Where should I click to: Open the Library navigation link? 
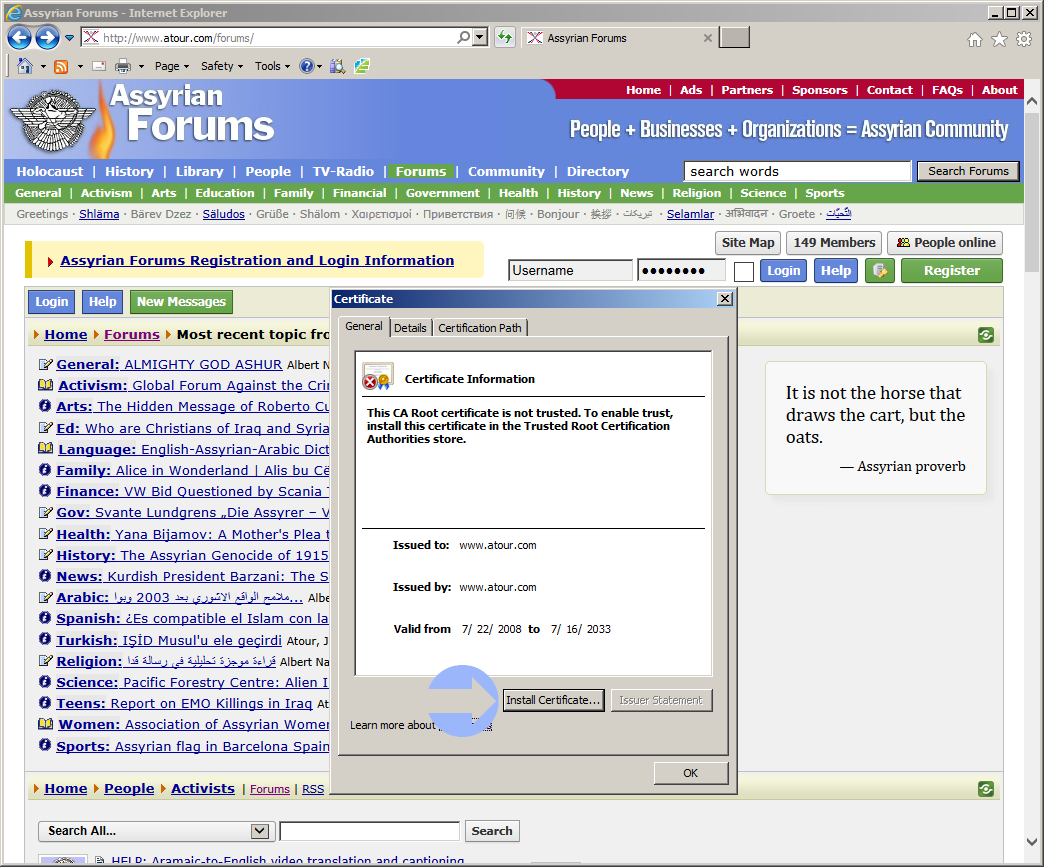(x=199, y=171)
